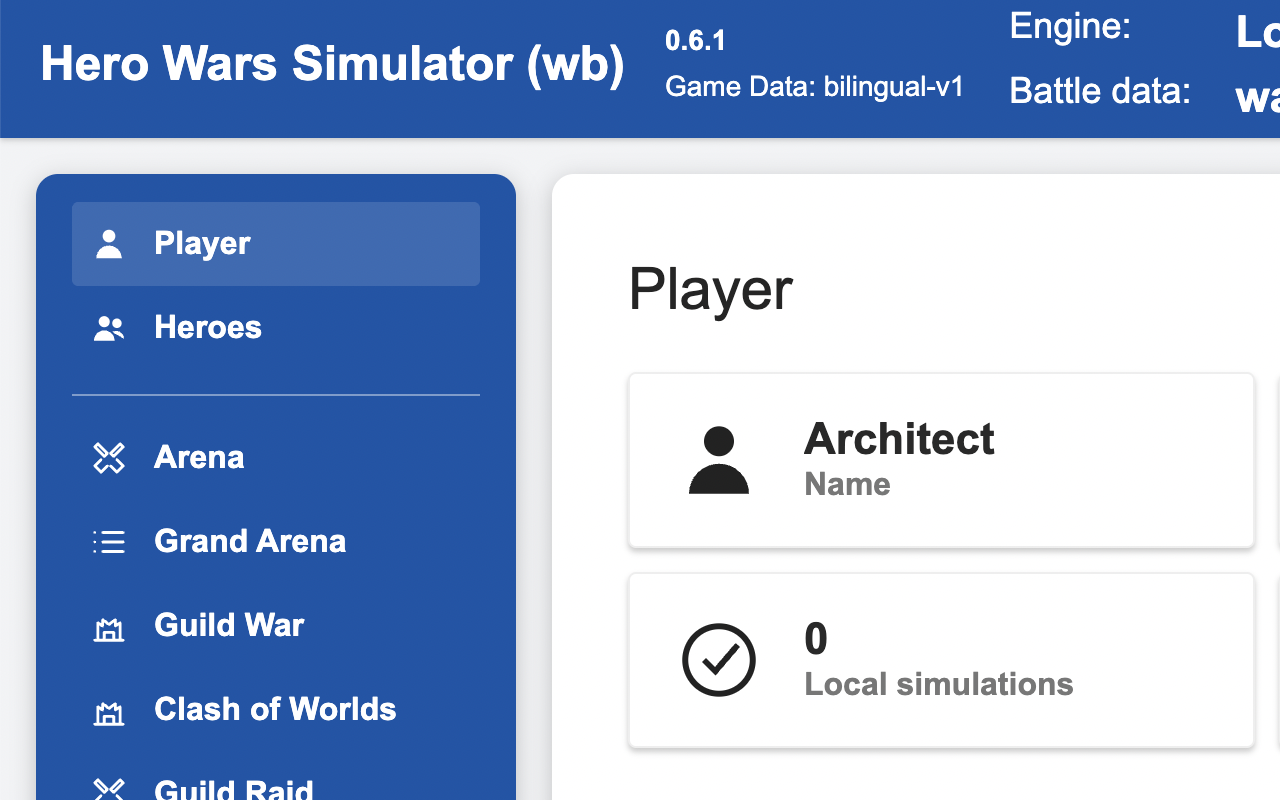Click the version number 0.6.1
1280x800 pixels.
coord(695,40)
